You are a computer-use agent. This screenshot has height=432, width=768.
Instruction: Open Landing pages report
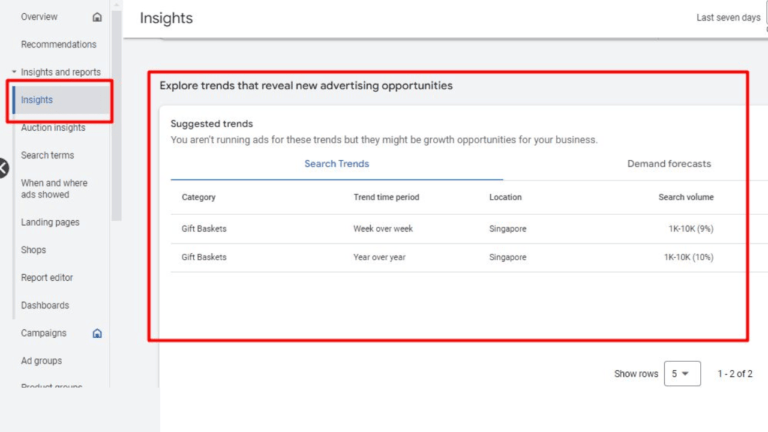[x=50, y=222]
